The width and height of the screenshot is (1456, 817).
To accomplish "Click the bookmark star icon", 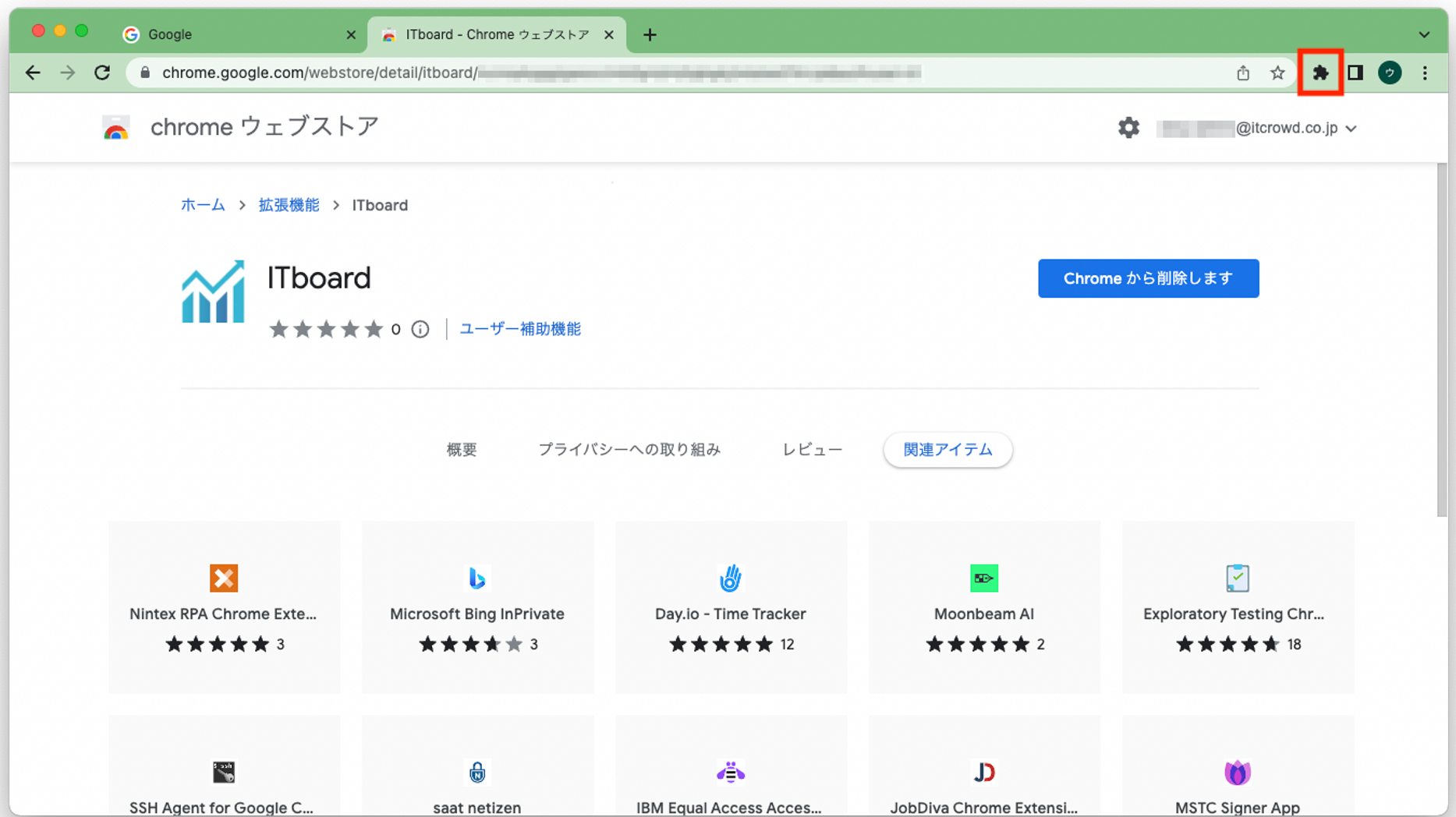I will tap(1277, 73).
